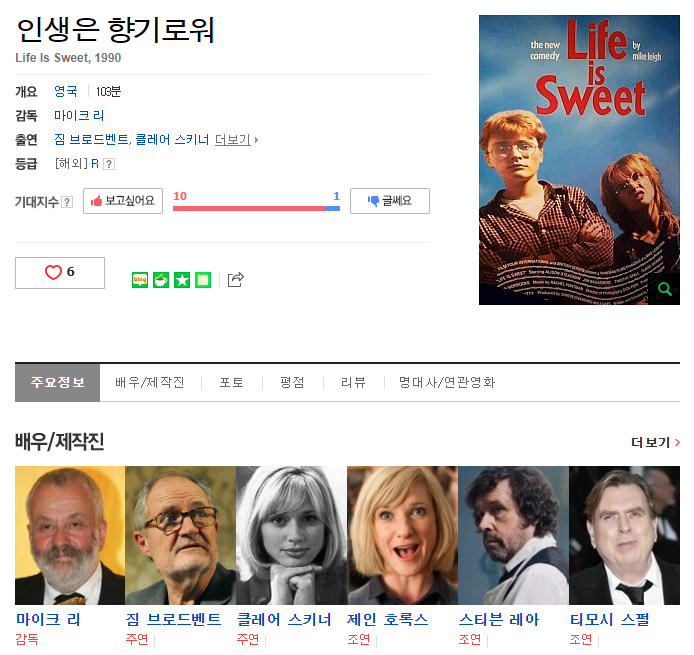Open rating help icon next to R
This screenshot has width=694, height=655.
109,164
